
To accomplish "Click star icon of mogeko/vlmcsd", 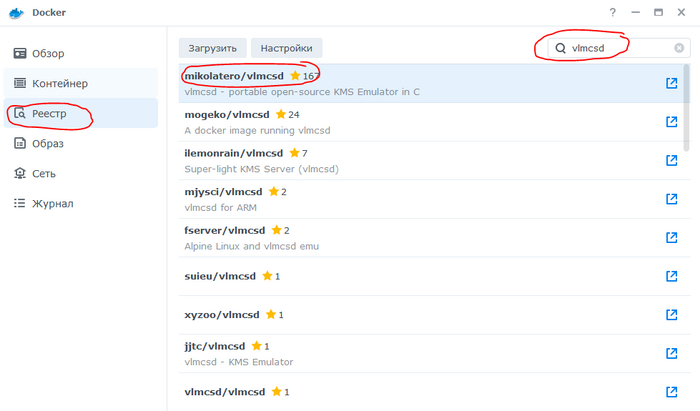I will click(x=281, y=114).
